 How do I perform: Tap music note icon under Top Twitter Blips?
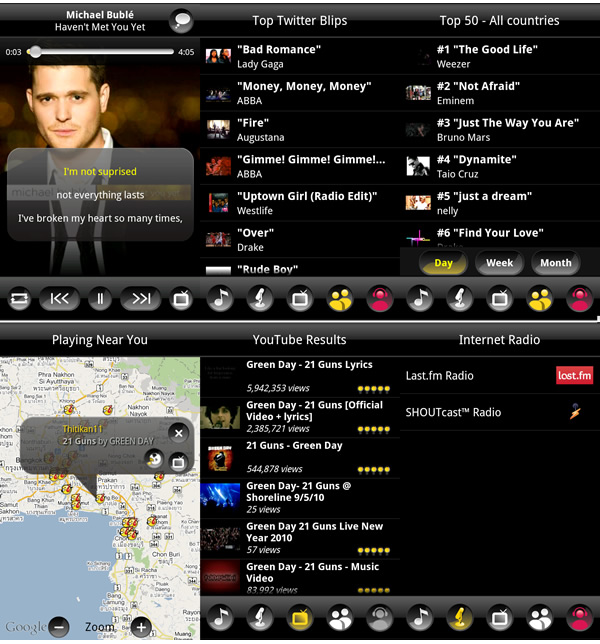pos(220,299)
